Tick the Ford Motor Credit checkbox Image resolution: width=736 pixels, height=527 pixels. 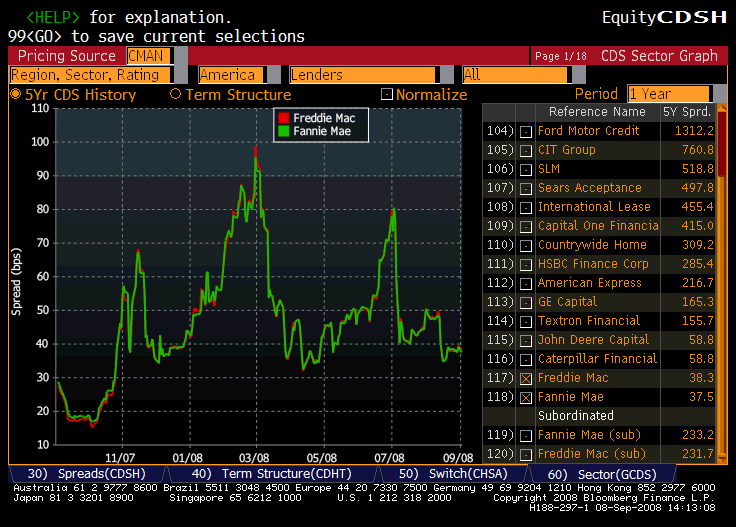pos(526,131)
